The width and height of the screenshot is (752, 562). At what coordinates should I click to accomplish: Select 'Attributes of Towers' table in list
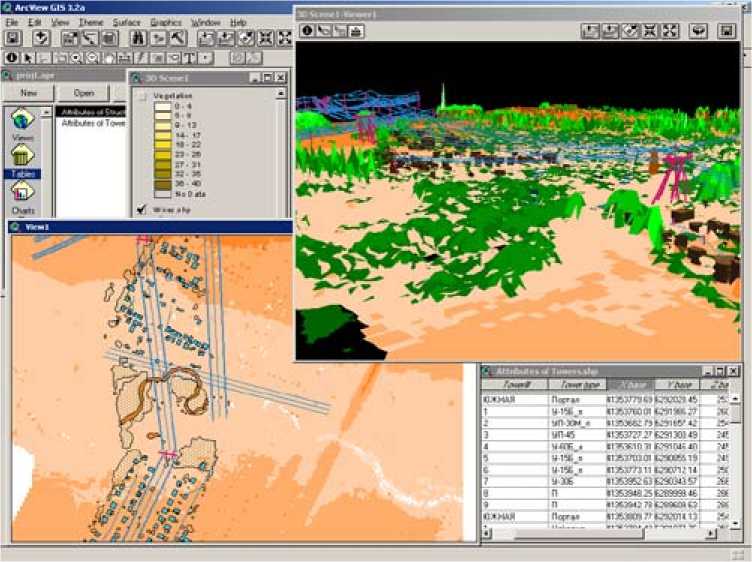pyautogui.click(x=90, y=122)
